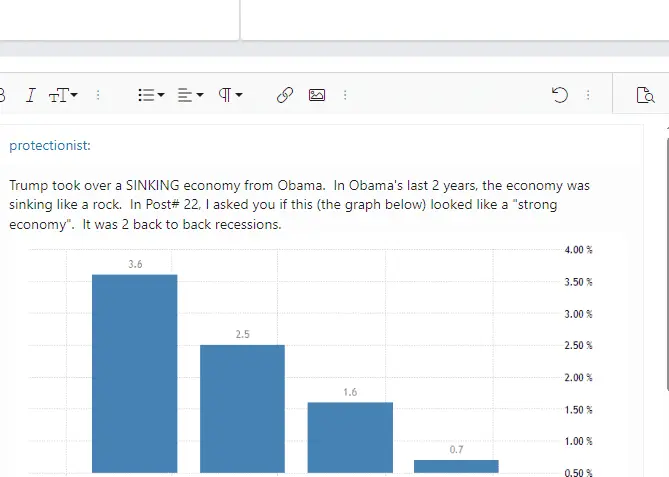Open more options after insert image
Image resolution: width=669 pixels, height=477 pixels.
[345, 95]
